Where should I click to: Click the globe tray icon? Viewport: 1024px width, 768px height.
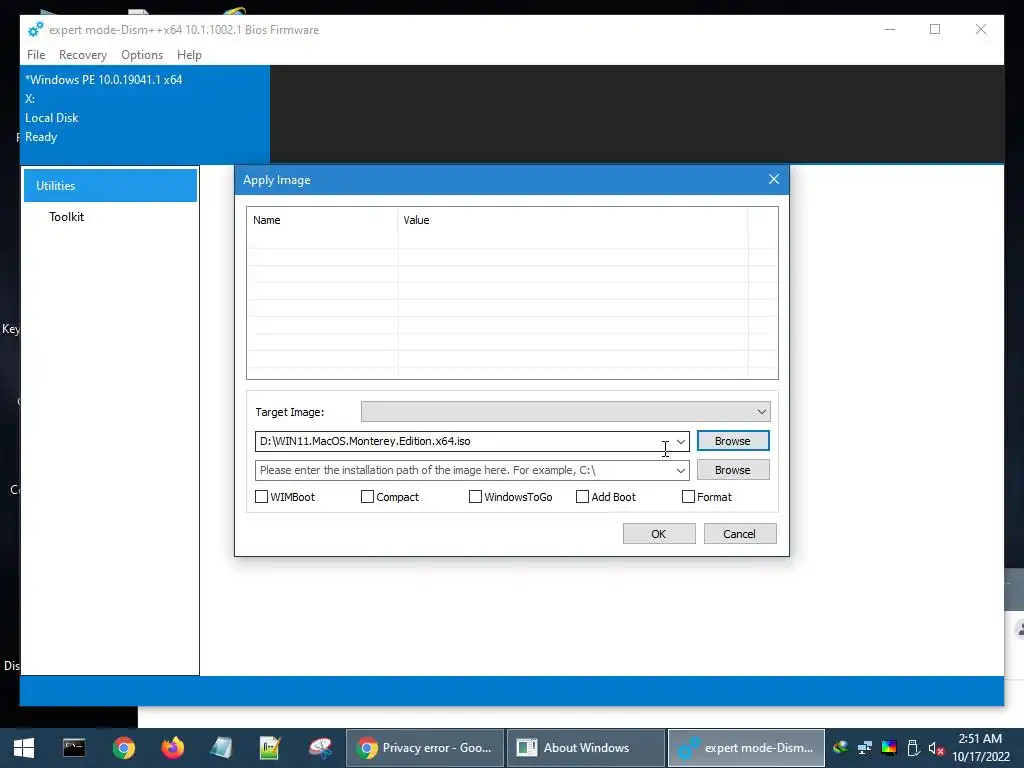click(840, 748)
